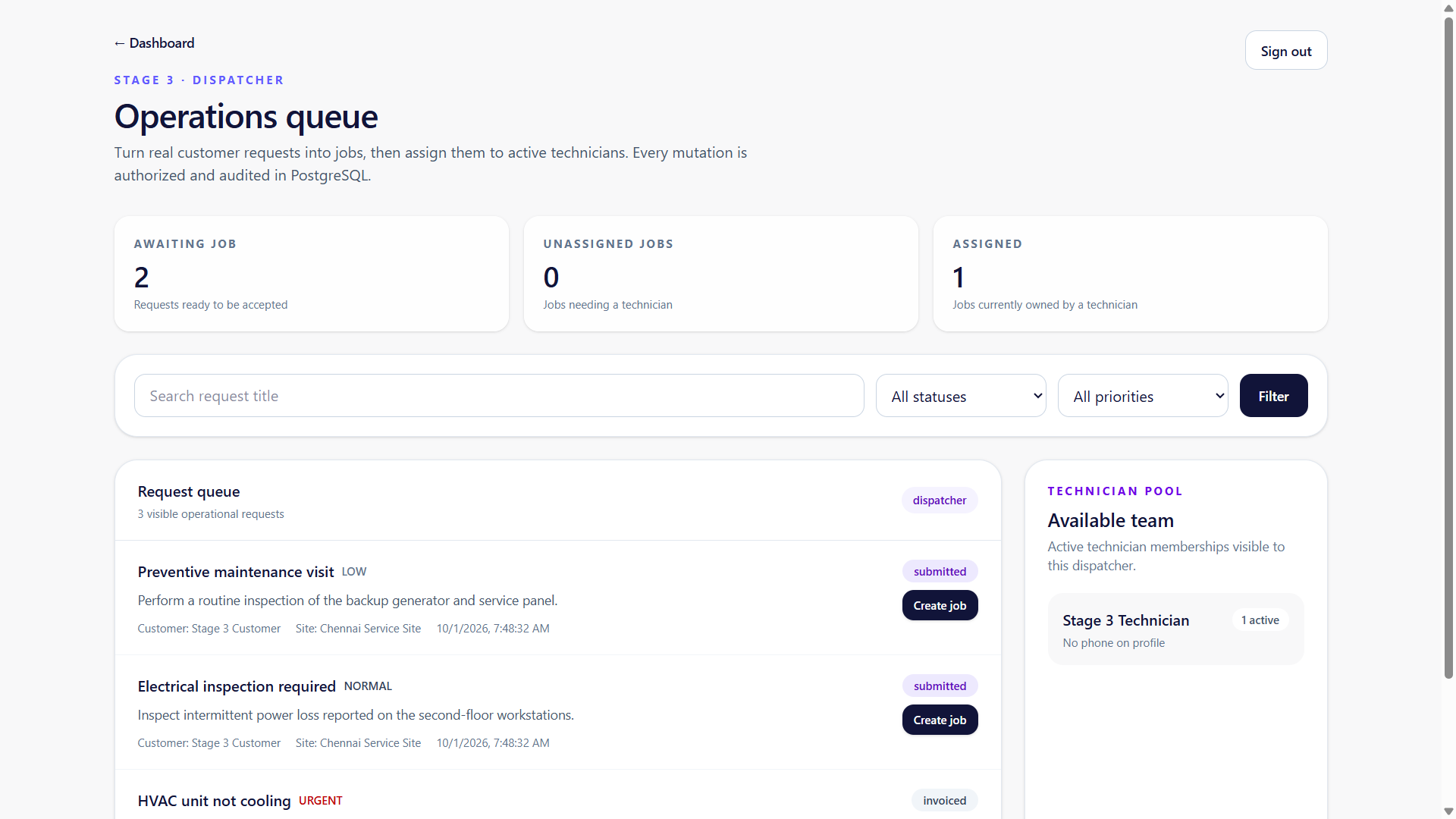Viewport: 1456px width, 819px height.
Task: Open the Unassigned Jobs stat card
Action: click(721, 274)
